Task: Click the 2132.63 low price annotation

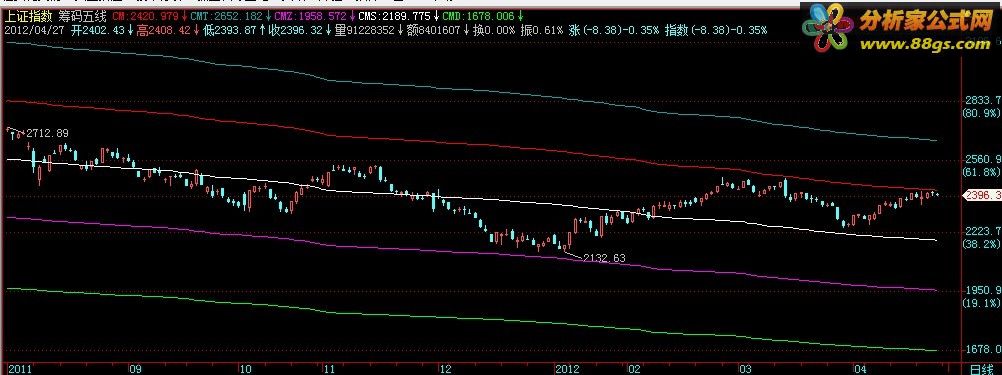Action: tap(605, 258)
